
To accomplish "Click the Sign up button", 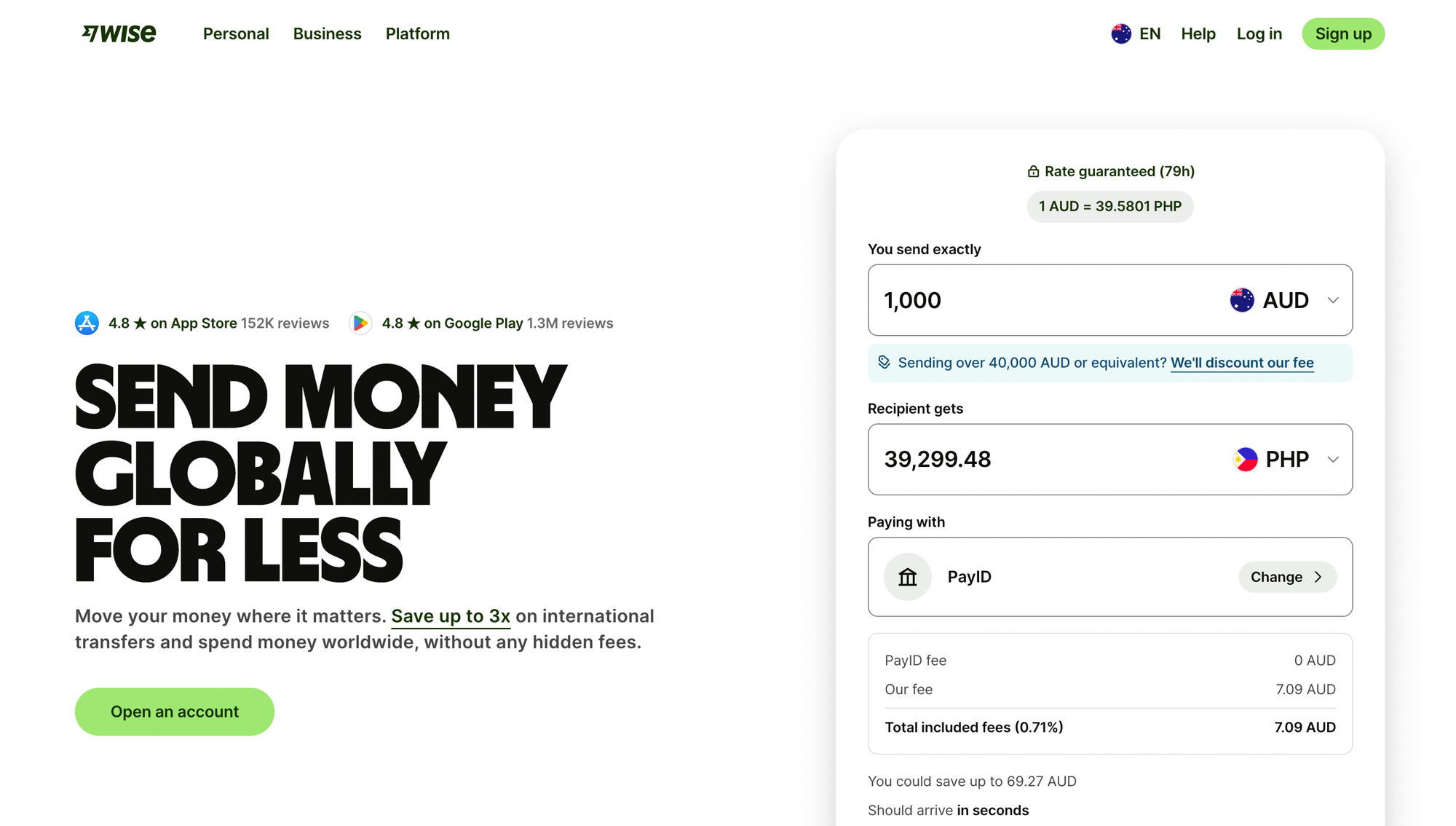I will click(x=1343, y=34).
